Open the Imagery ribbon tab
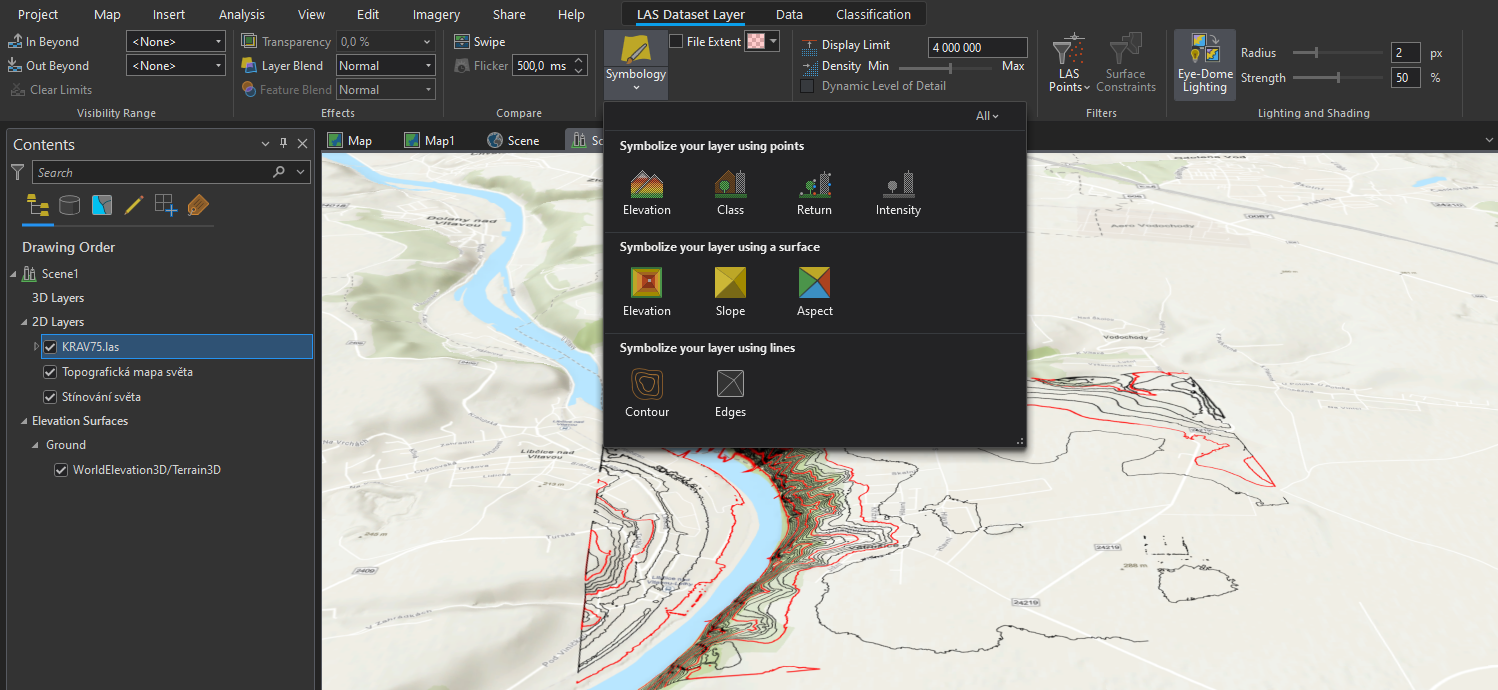Image resolution: width=1498 pixels, height=690 pixels. point(436,15)
